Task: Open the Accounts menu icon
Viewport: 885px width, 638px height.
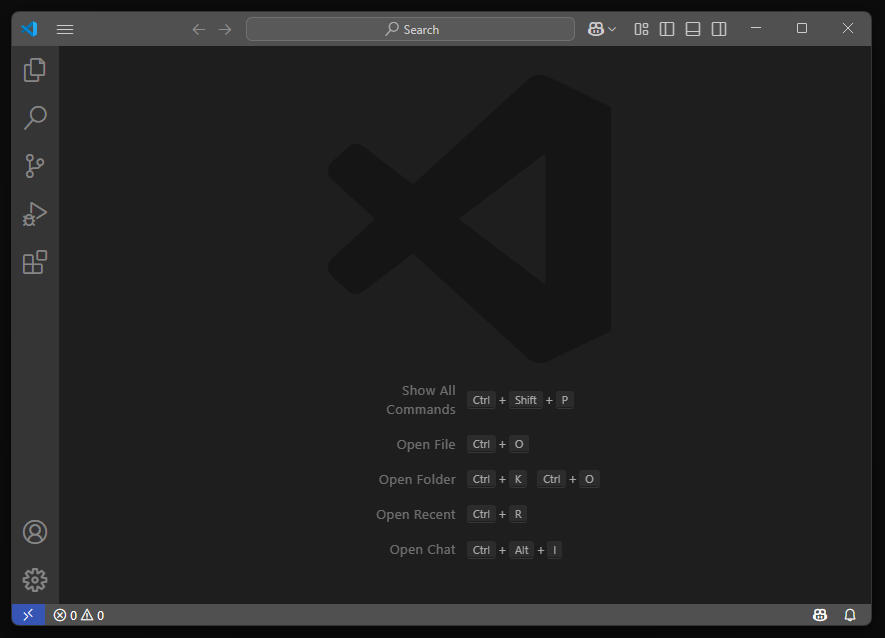Action: click(x=35, y=532)
